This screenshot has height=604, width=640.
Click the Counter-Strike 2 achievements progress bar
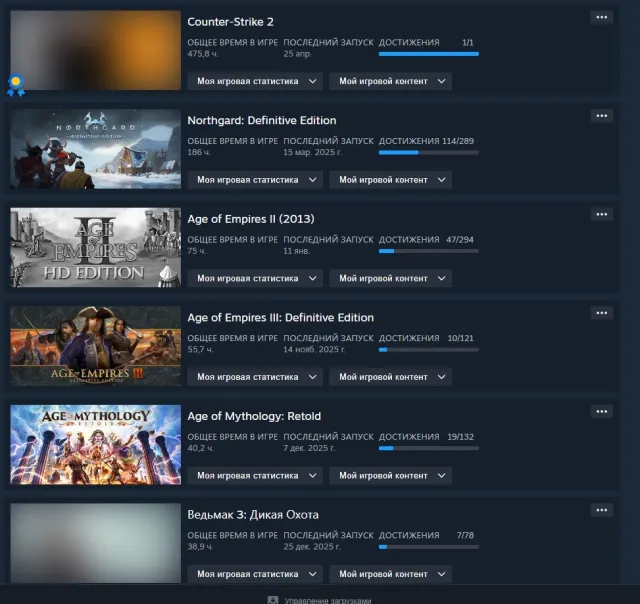(429, 54)
